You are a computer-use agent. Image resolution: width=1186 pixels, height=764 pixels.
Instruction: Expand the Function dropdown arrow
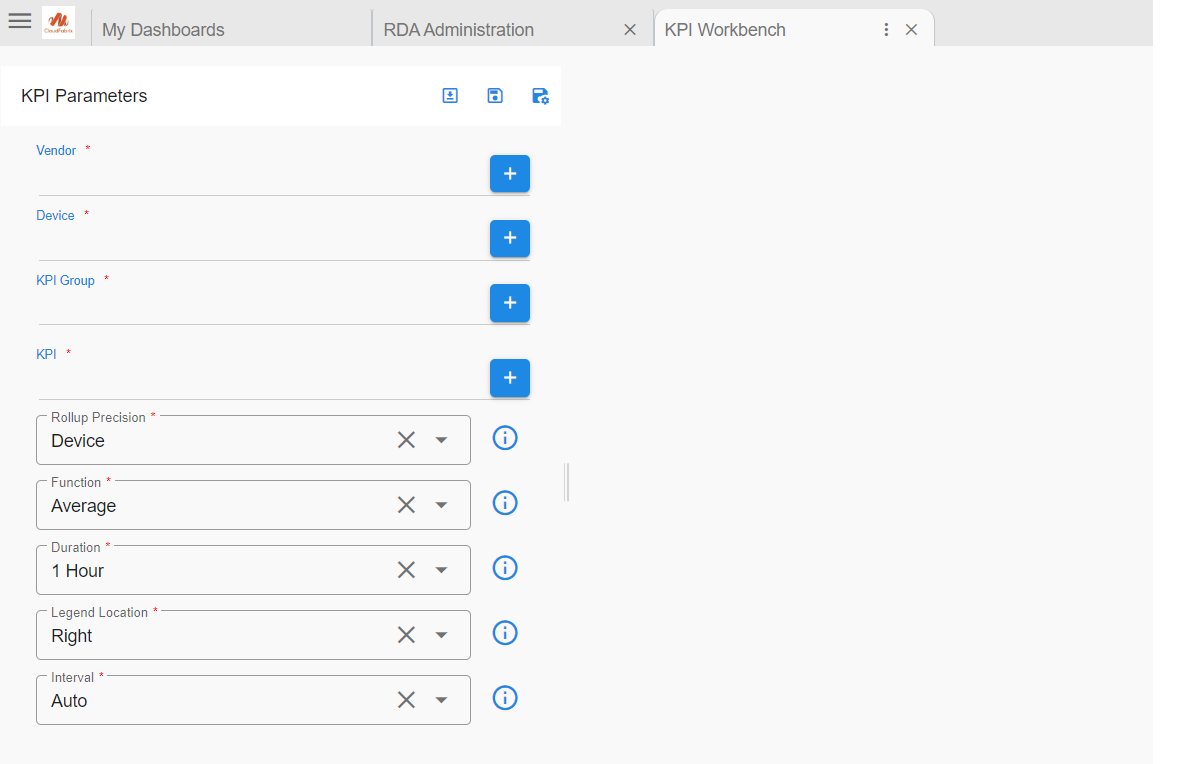441,505
